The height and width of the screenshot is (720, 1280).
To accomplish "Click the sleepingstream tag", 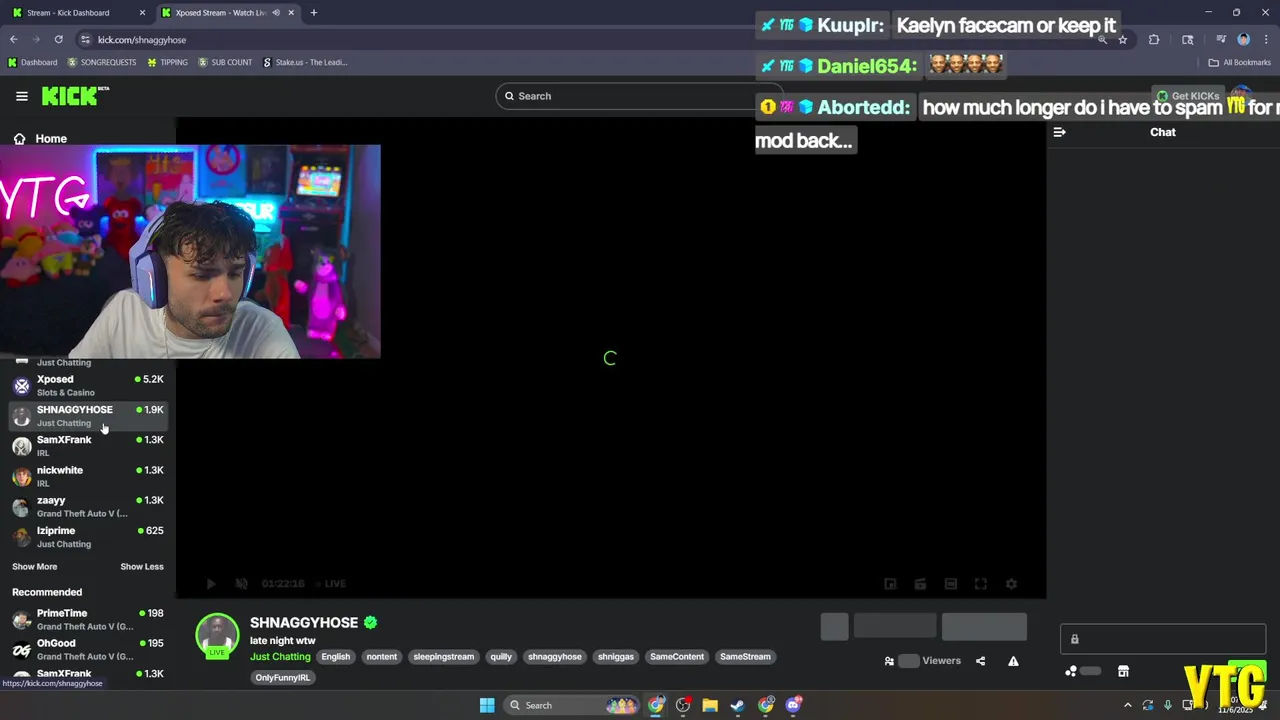I will pyautogui.click(x=444, y=657).
